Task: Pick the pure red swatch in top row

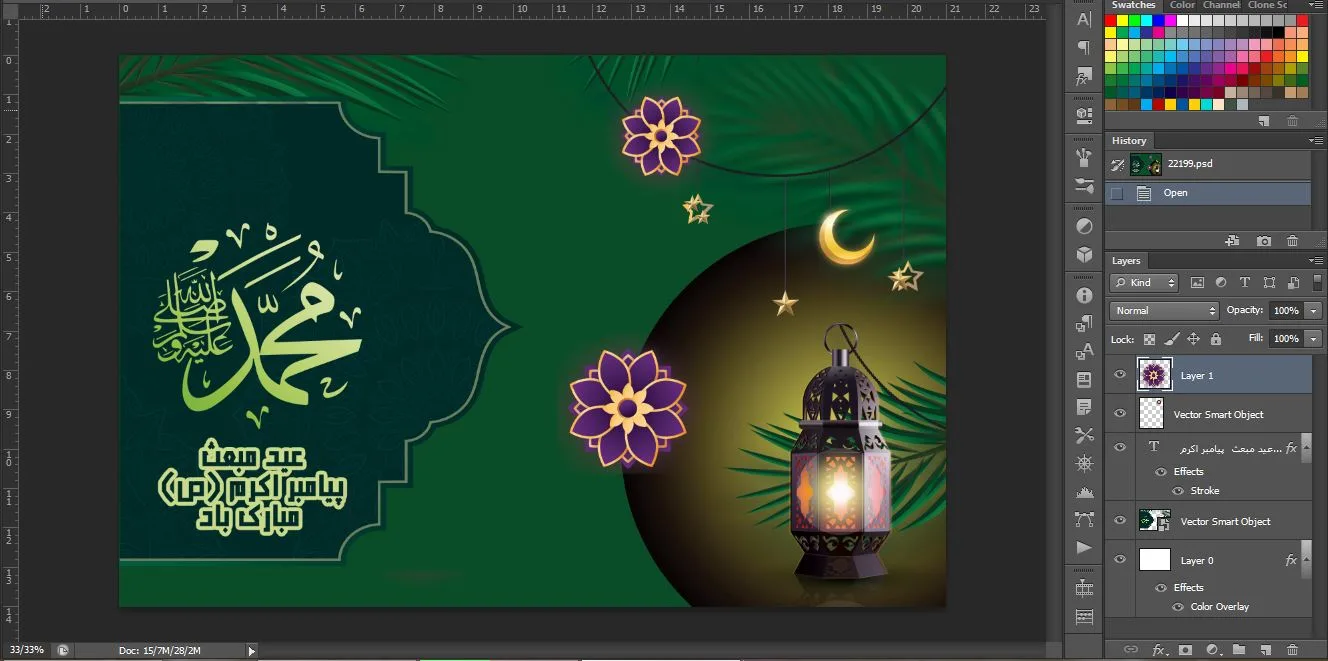Action: point(1111,20)
